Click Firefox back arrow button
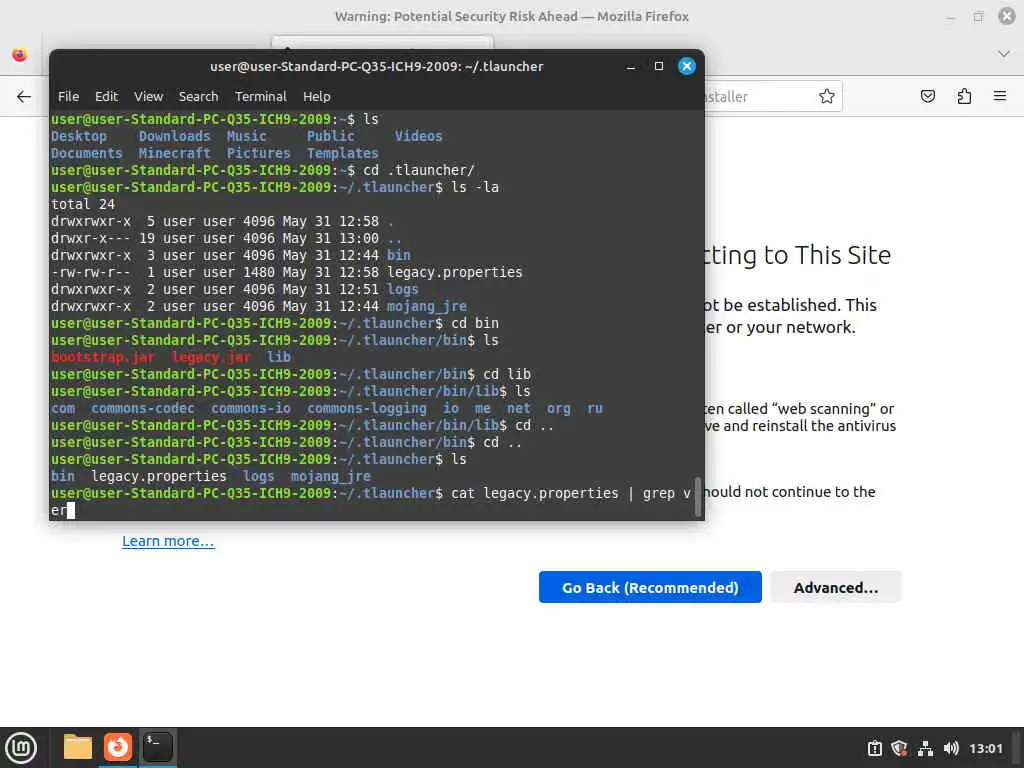The height and width of the screenshot is (768, 1024). pyautogui.click(x=24, y=97)
